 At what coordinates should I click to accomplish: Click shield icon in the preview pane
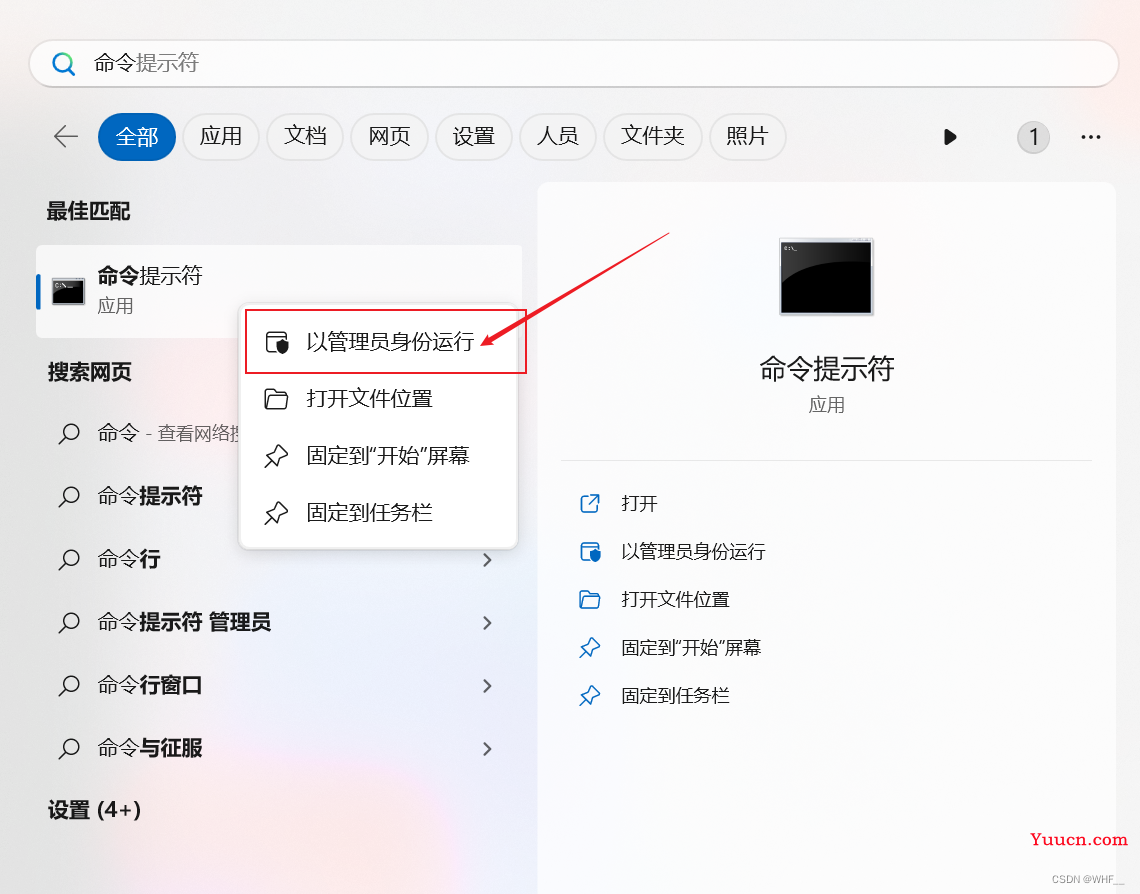click(x=590, y=552)
